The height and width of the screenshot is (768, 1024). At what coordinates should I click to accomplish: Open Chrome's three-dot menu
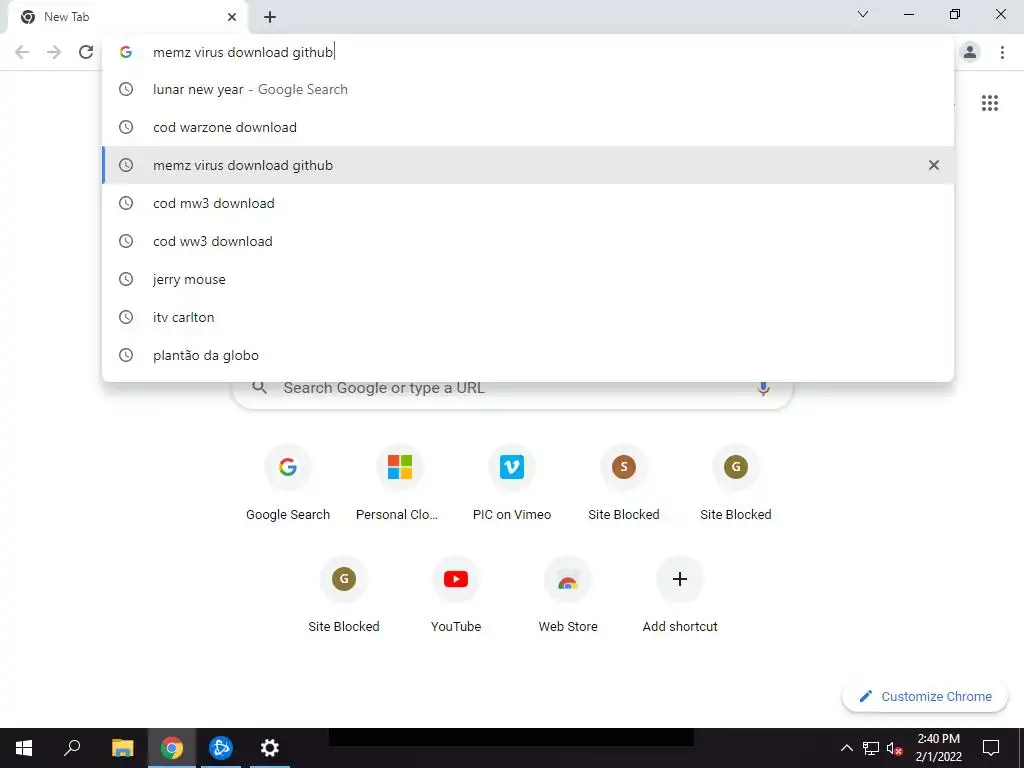pyautogui.click(x=1002, y=52)
